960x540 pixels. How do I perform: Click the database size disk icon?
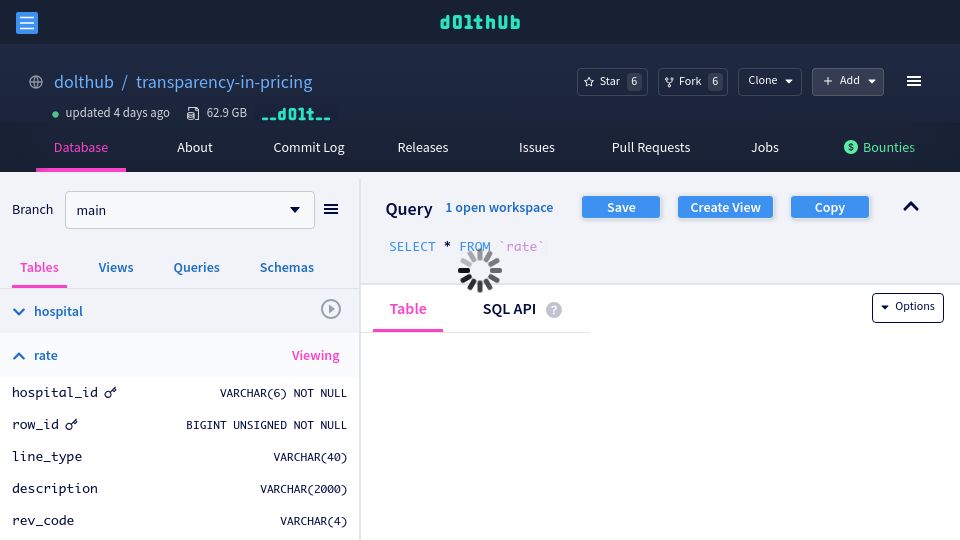pos(193,113)
